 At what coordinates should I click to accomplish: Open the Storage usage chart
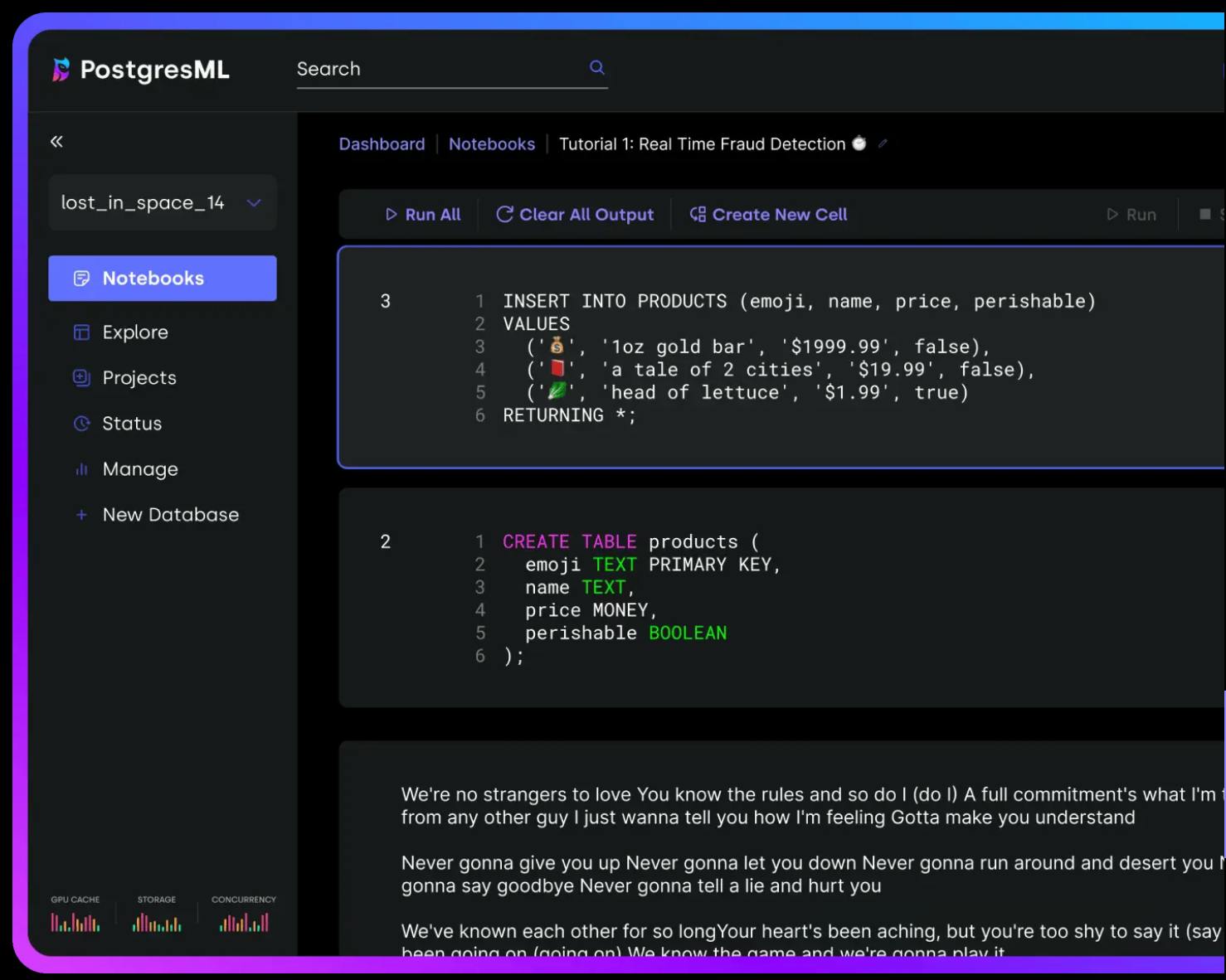pyautogui.click(x=157, y=914)
